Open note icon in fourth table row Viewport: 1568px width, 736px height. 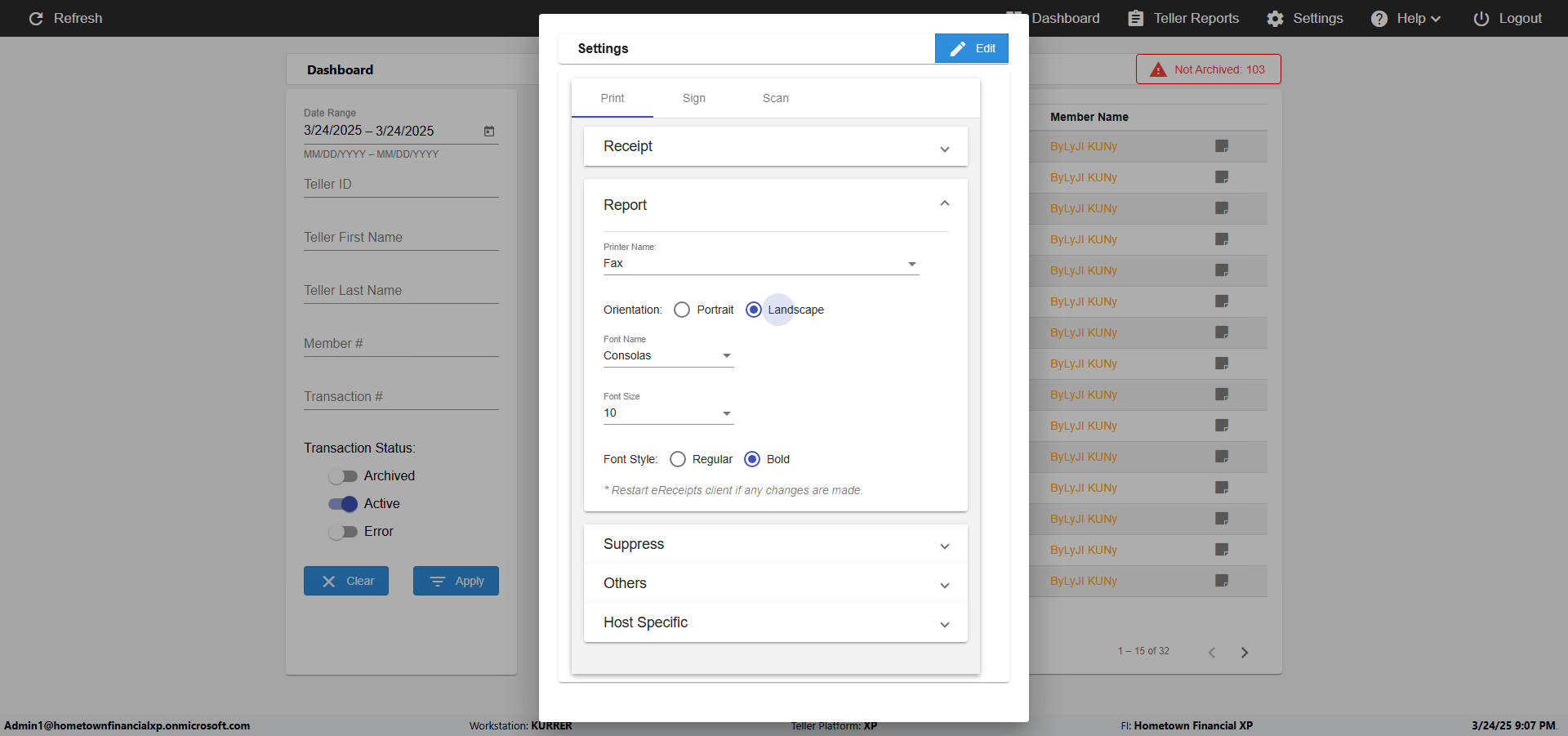tap(1222, 239)
